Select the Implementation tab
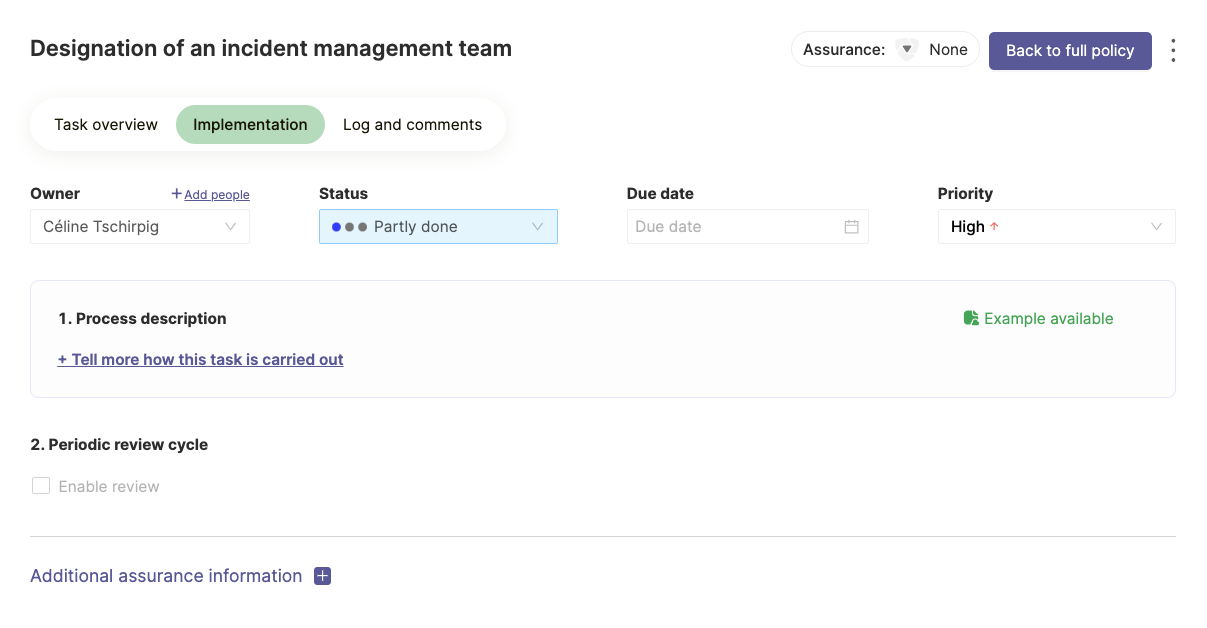The width and height of the screenshot is (1207, 628). tap(250, 125)
